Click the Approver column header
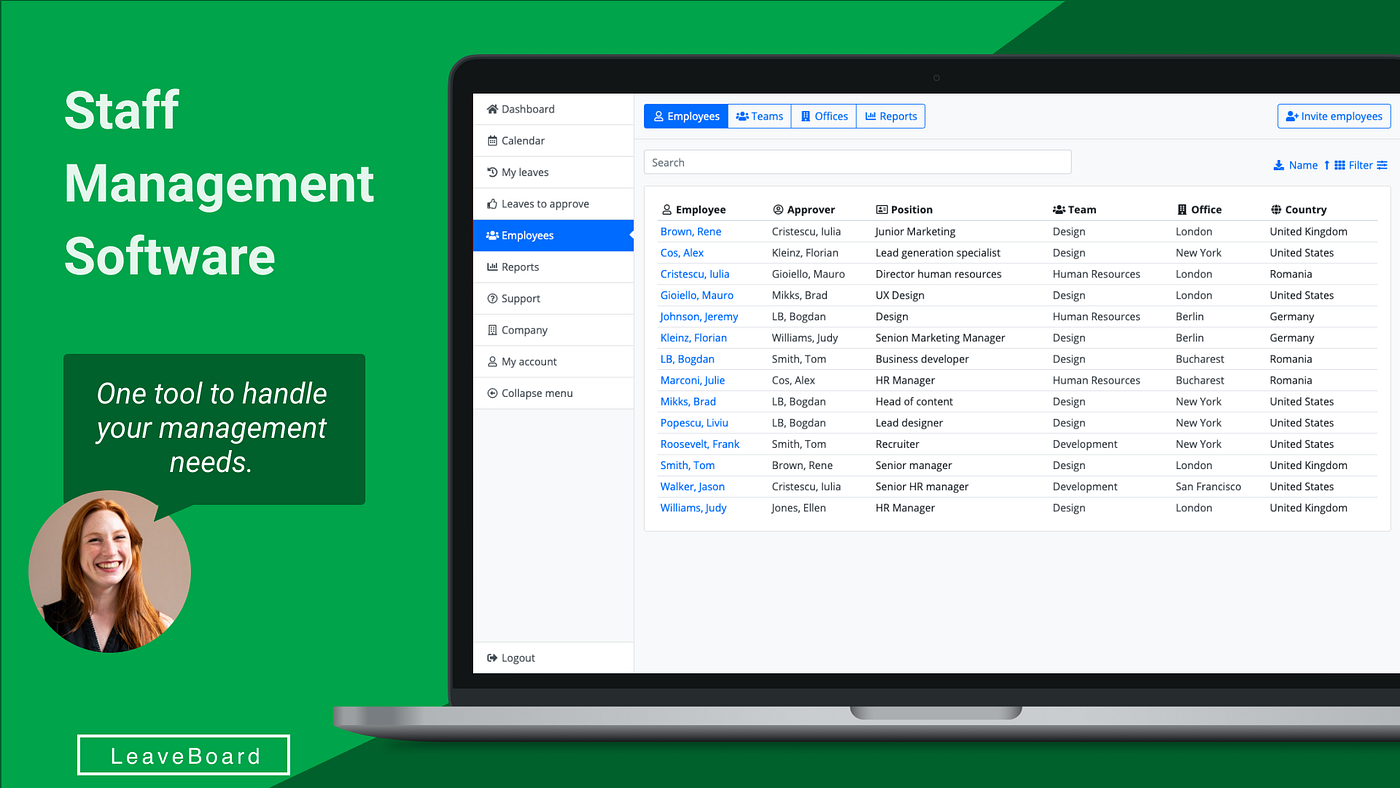 point(804,210)
